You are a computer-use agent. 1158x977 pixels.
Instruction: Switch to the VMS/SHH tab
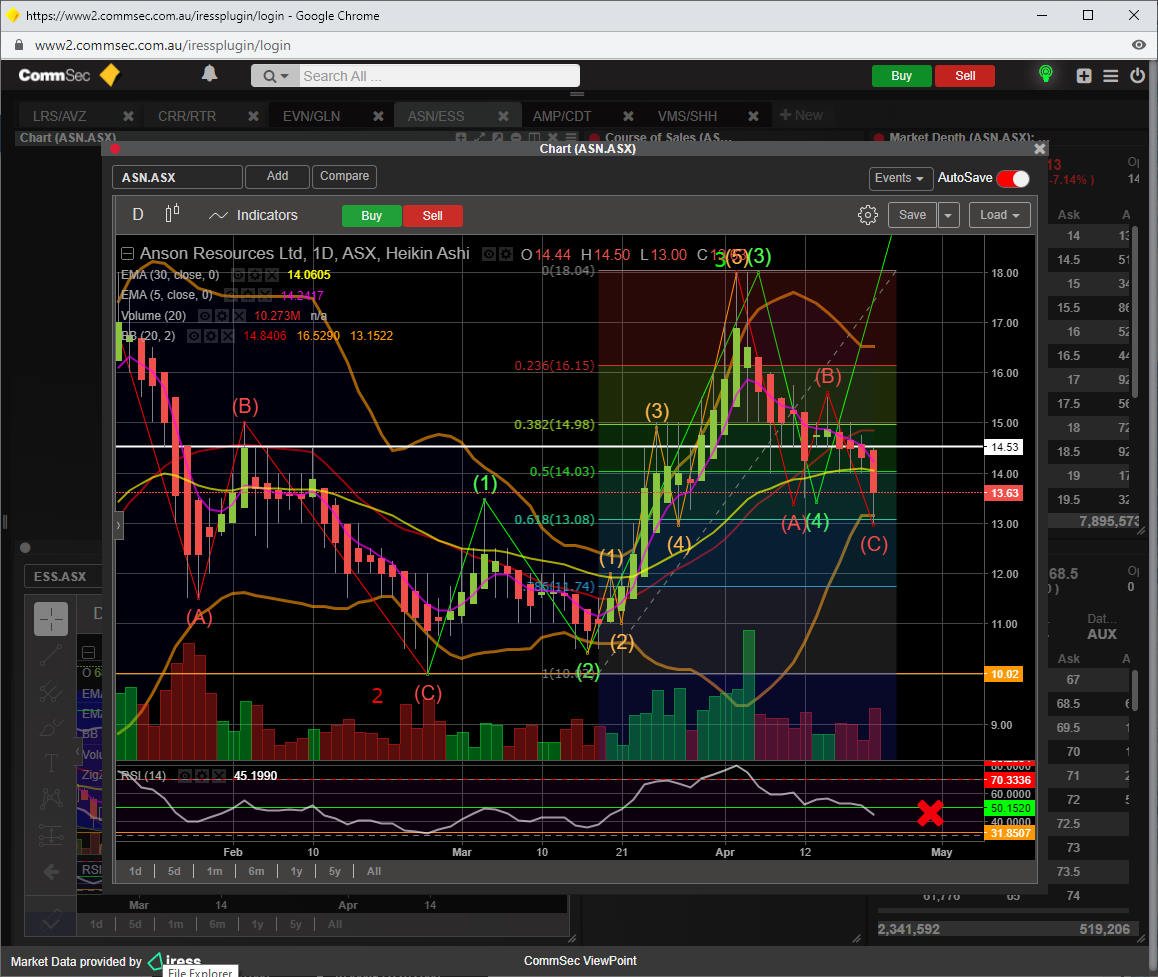coord(688,116)
